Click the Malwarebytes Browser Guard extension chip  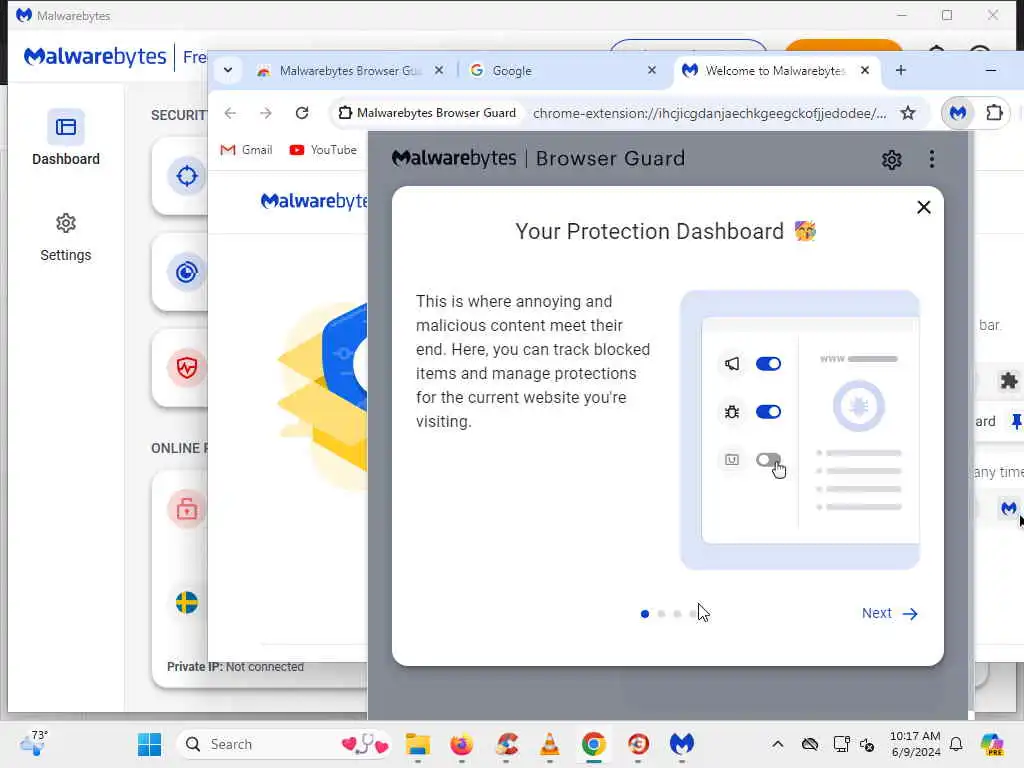pos(427,113)
